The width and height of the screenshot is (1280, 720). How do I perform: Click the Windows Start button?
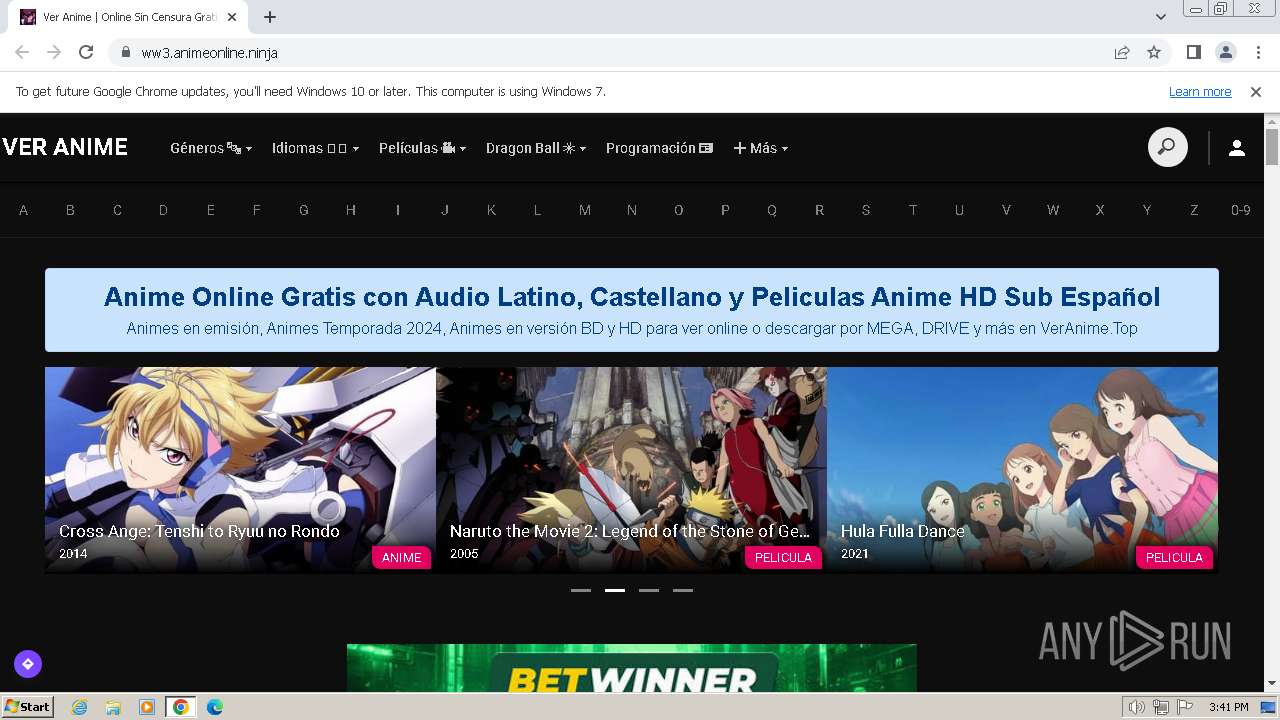[27, 707]
